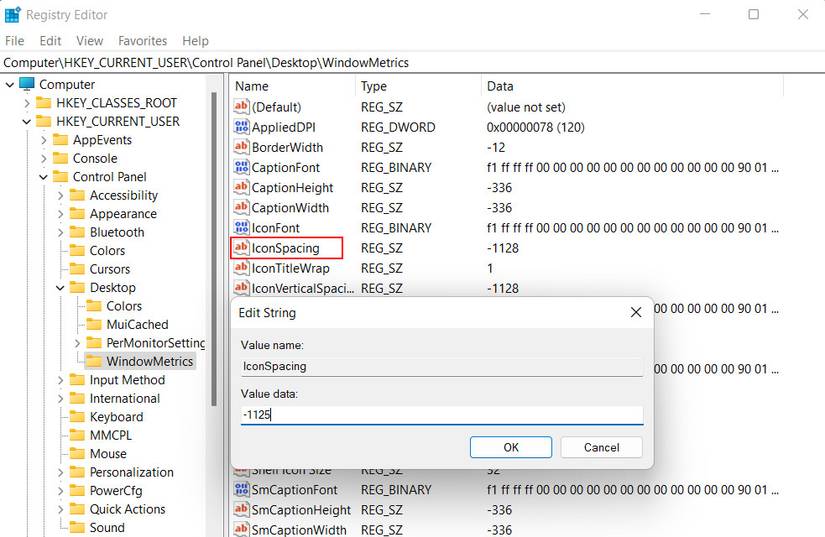Select the WindowMetrics folder icon
Screen dimensions: 825x537
[x=94, y=361]
